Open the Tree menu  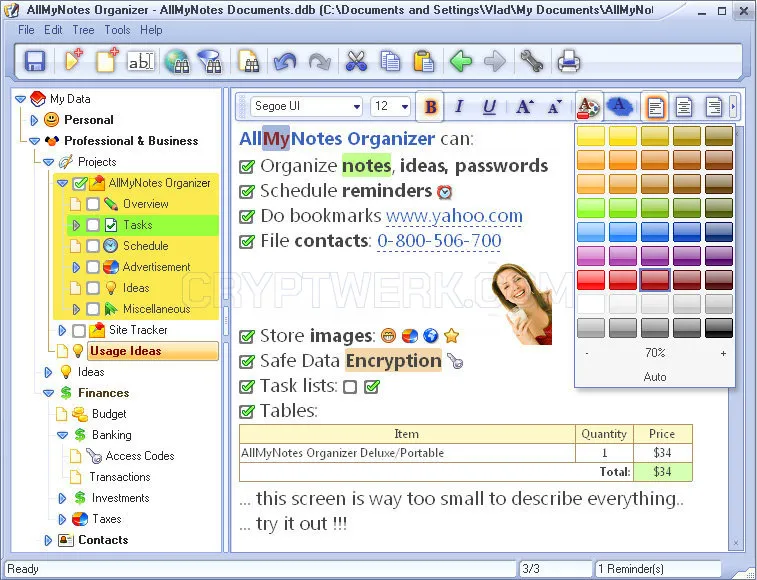(83, 30)
